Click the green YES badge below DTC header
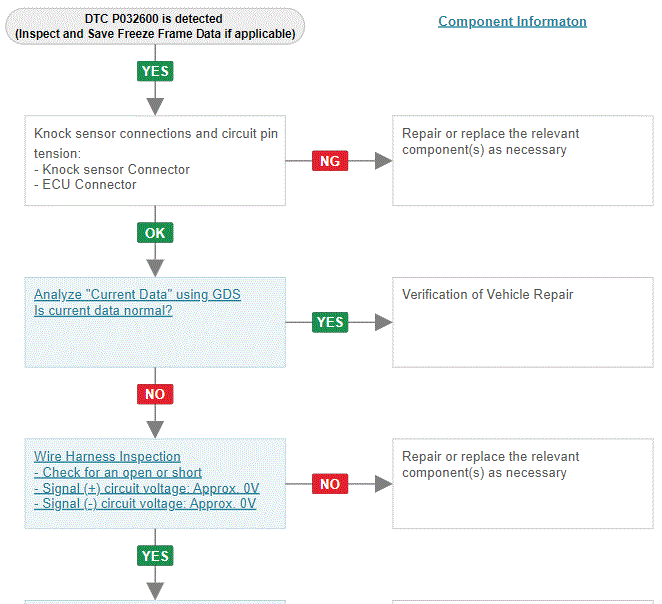 coord(155,71)
